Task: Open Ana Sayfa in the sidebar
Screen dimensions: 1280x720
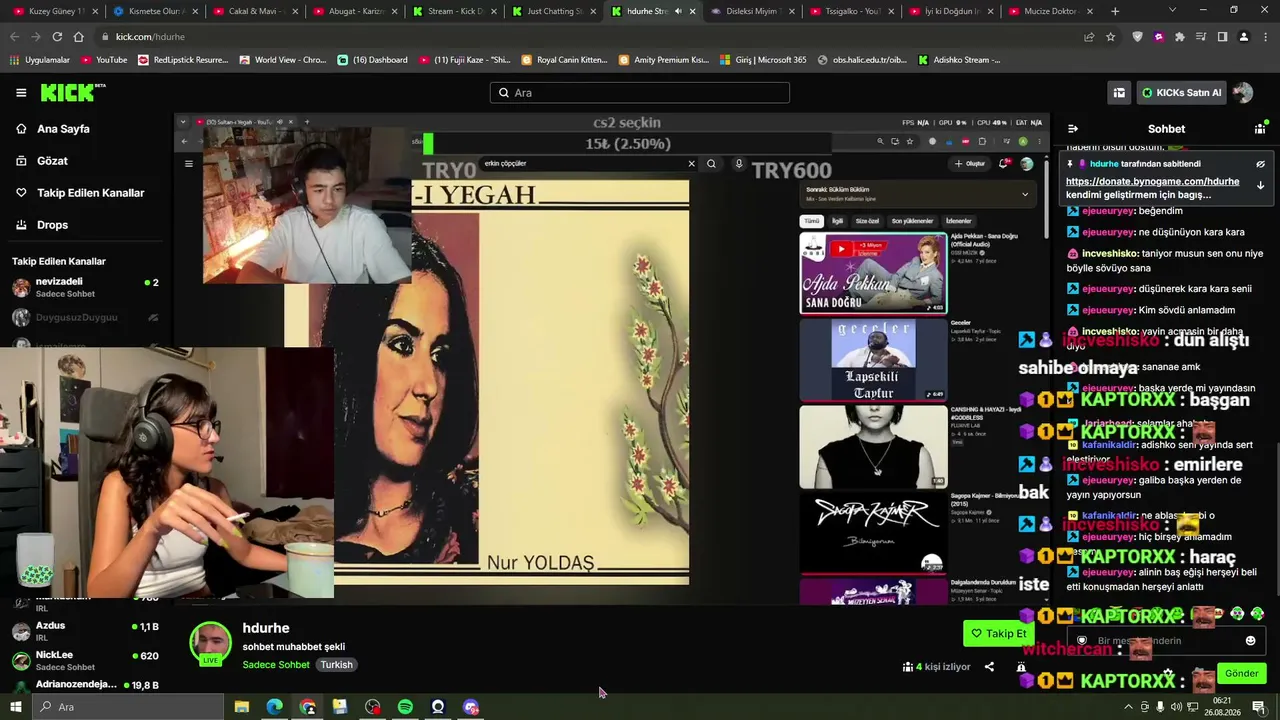Action: (63, 129)
